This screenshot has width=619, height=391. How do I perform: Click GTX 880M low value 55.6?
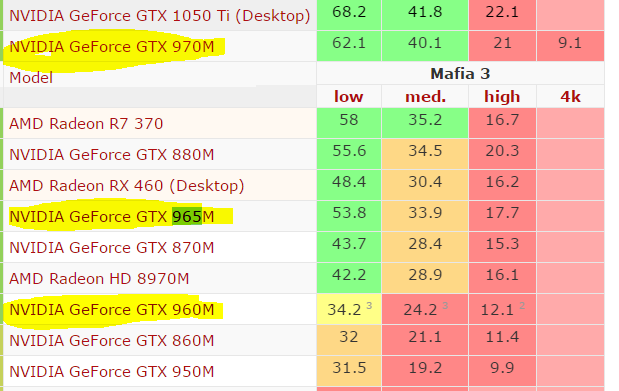[x=349, y=151]
